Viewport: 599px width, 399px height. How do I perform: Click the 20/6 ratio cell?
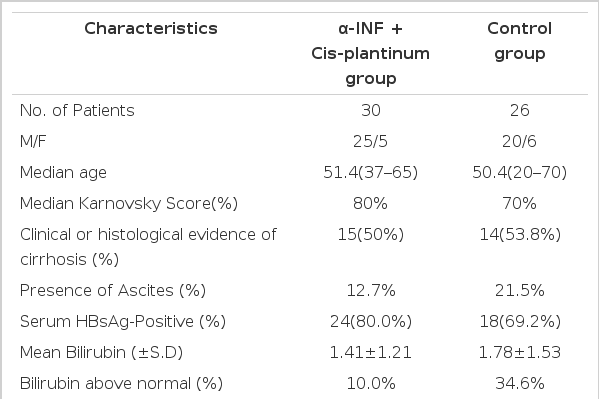click(520, 141)
